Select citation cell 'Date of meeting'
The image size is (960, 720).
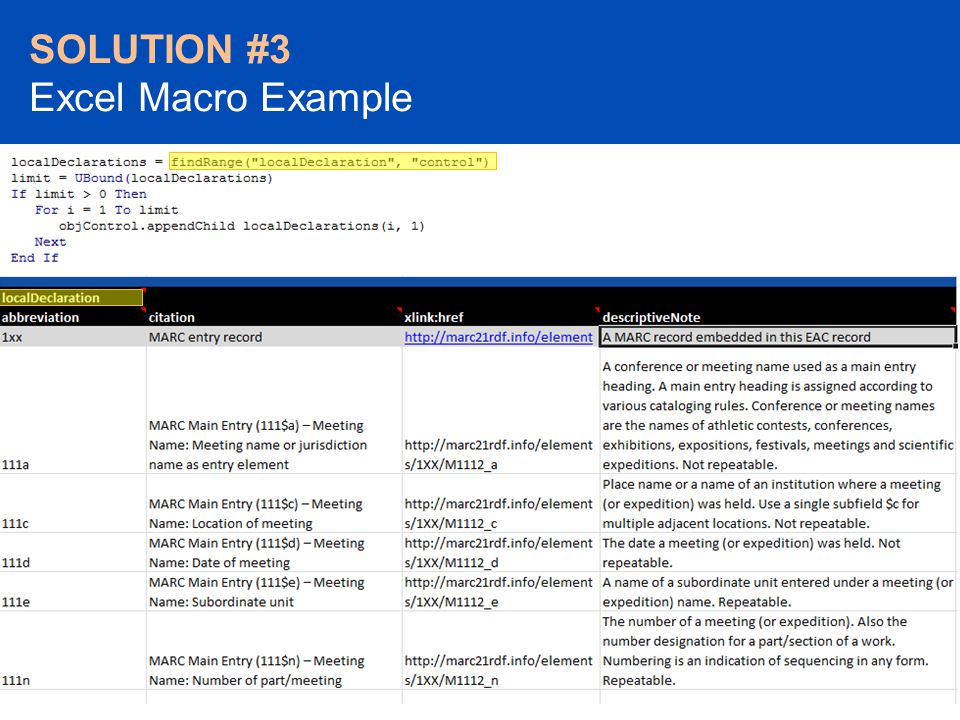(x=274, y=552)
